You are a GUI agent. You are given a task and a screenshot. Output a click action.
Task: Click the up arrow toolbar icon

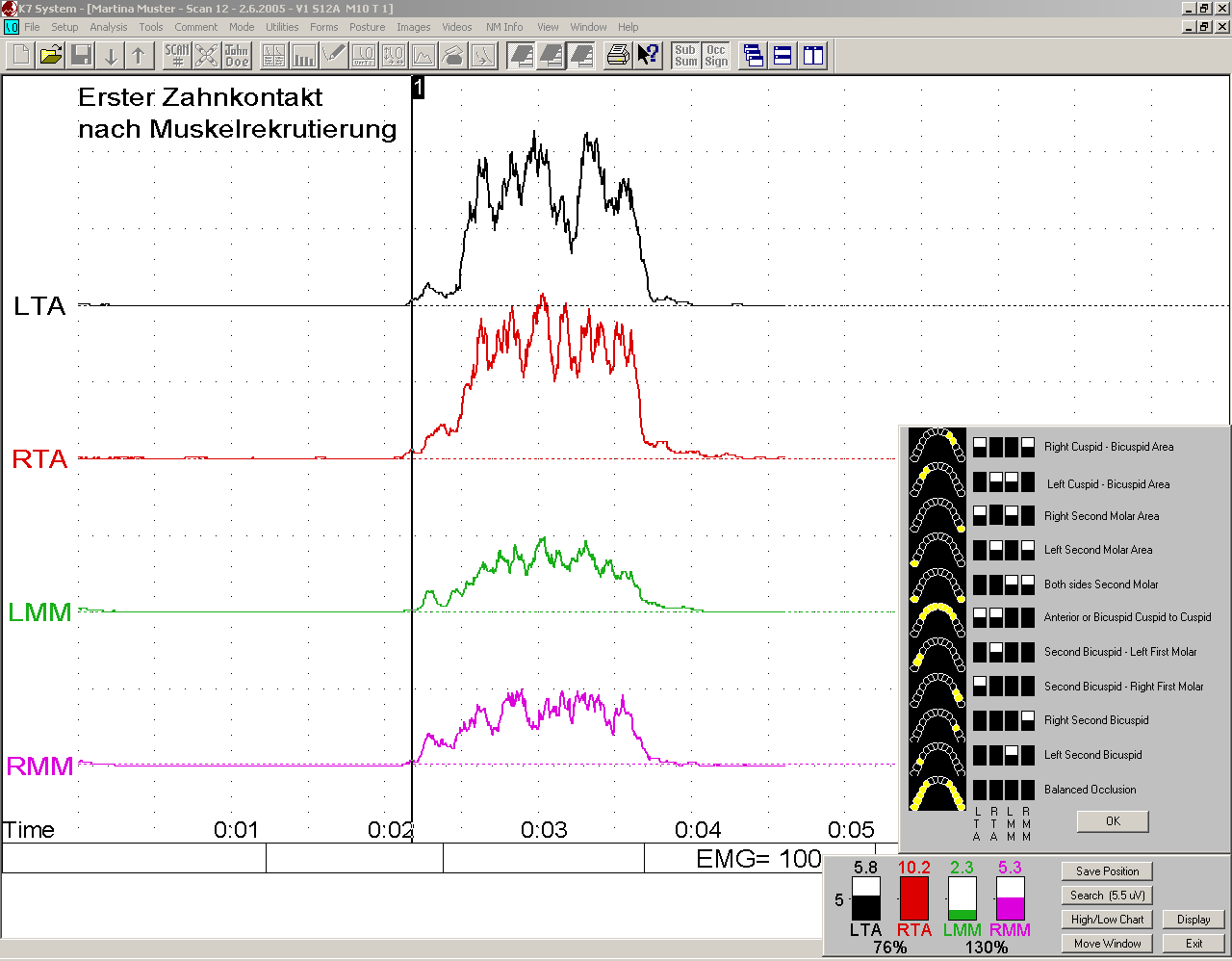click(x=140, y=56)
